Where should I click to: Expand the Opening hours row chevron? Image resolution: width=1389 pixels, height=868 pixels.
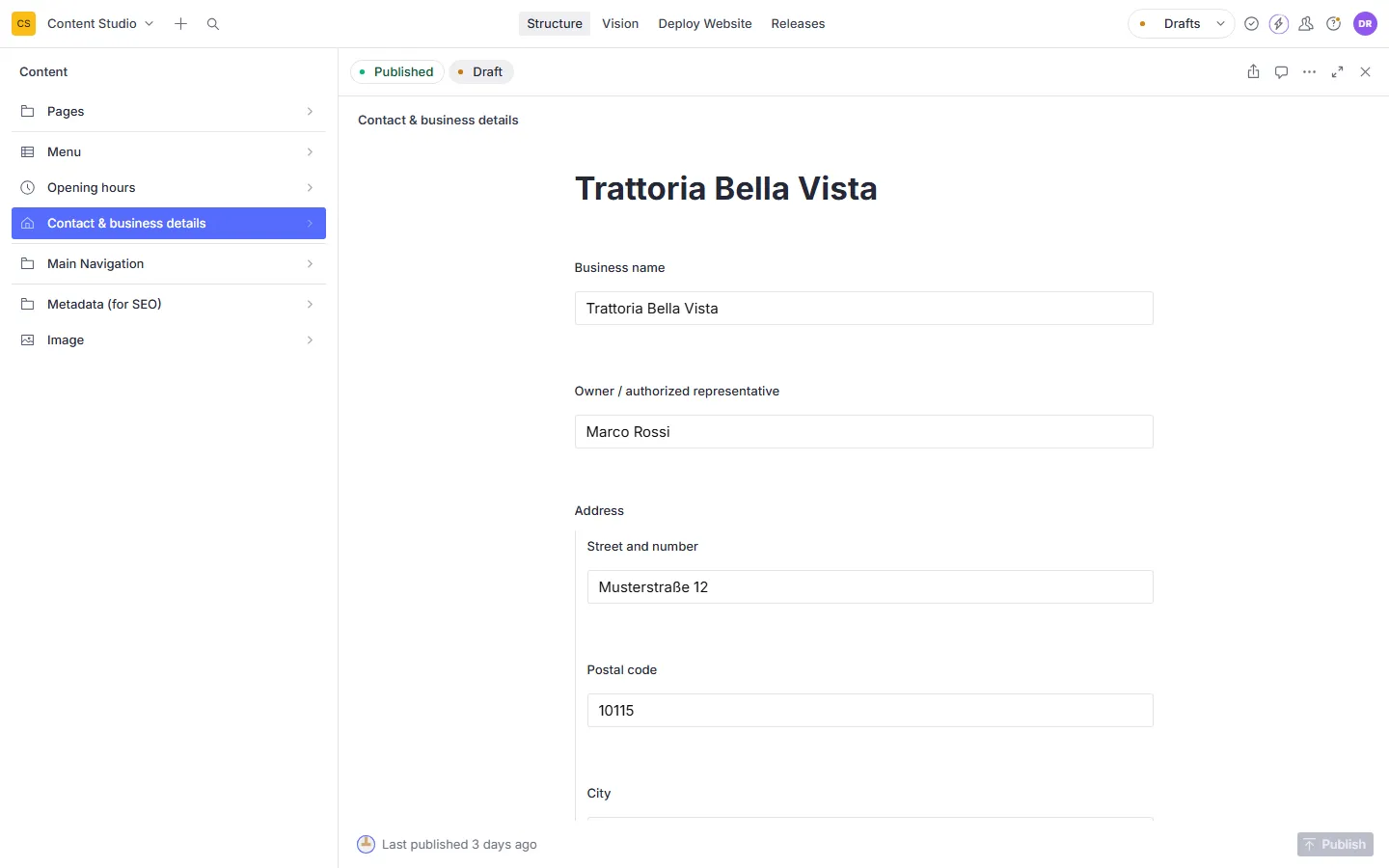click(310, 187)
